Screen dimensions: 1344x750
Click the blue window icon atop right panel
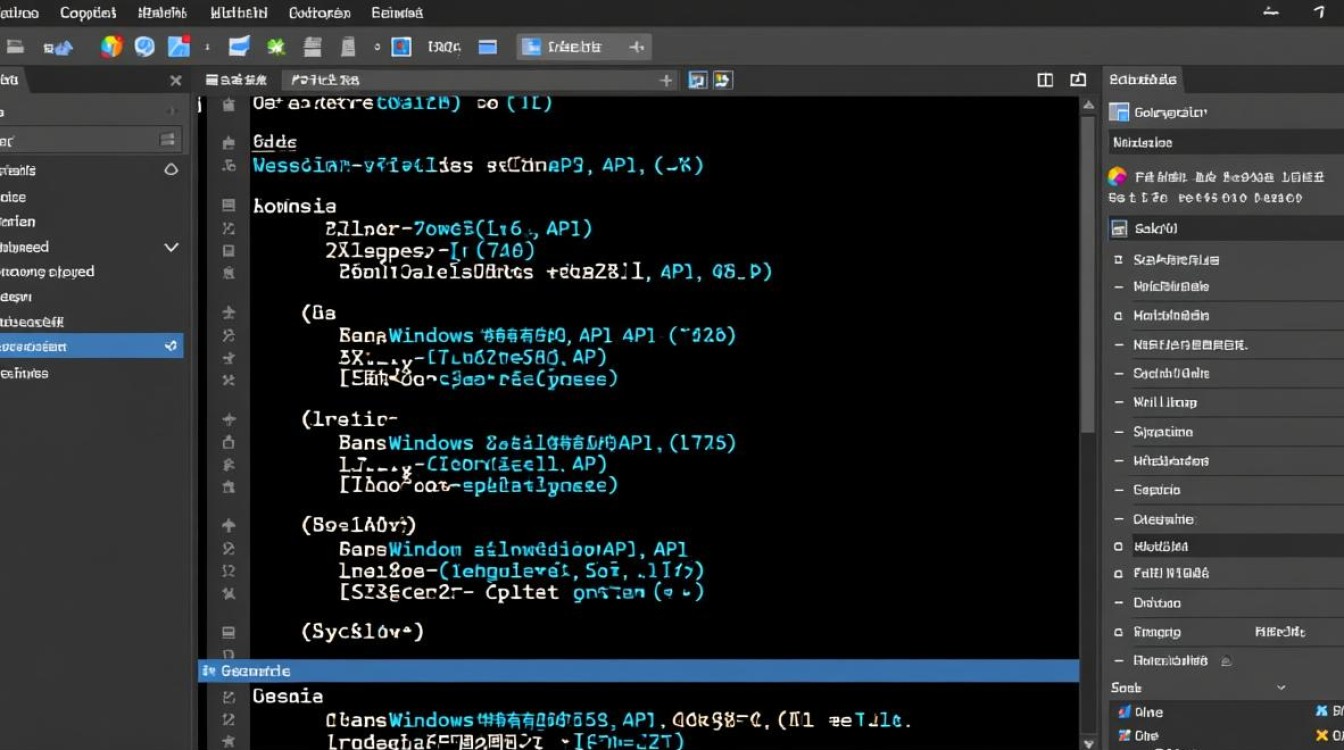1119,112
